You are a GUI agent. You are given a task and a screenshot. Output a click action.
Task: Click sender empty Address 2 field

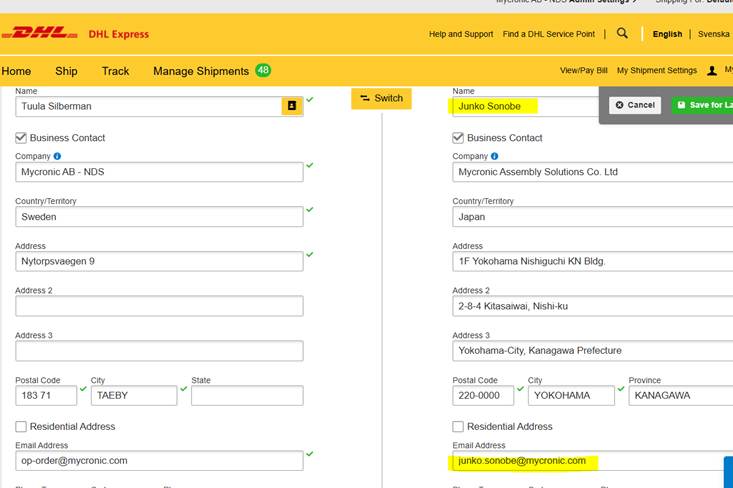click(x=159, y=306)
